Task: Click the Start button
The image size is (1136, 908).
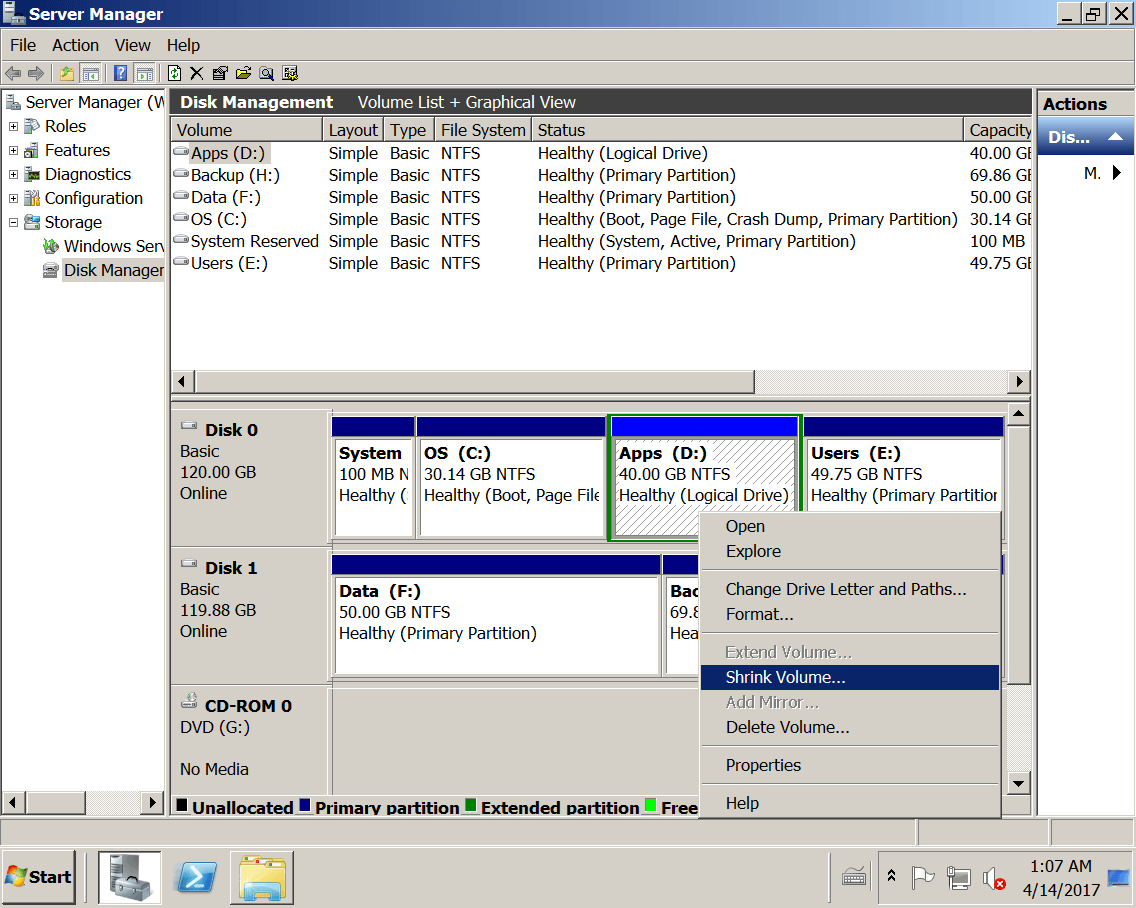Action: click(x=39, y=877)
